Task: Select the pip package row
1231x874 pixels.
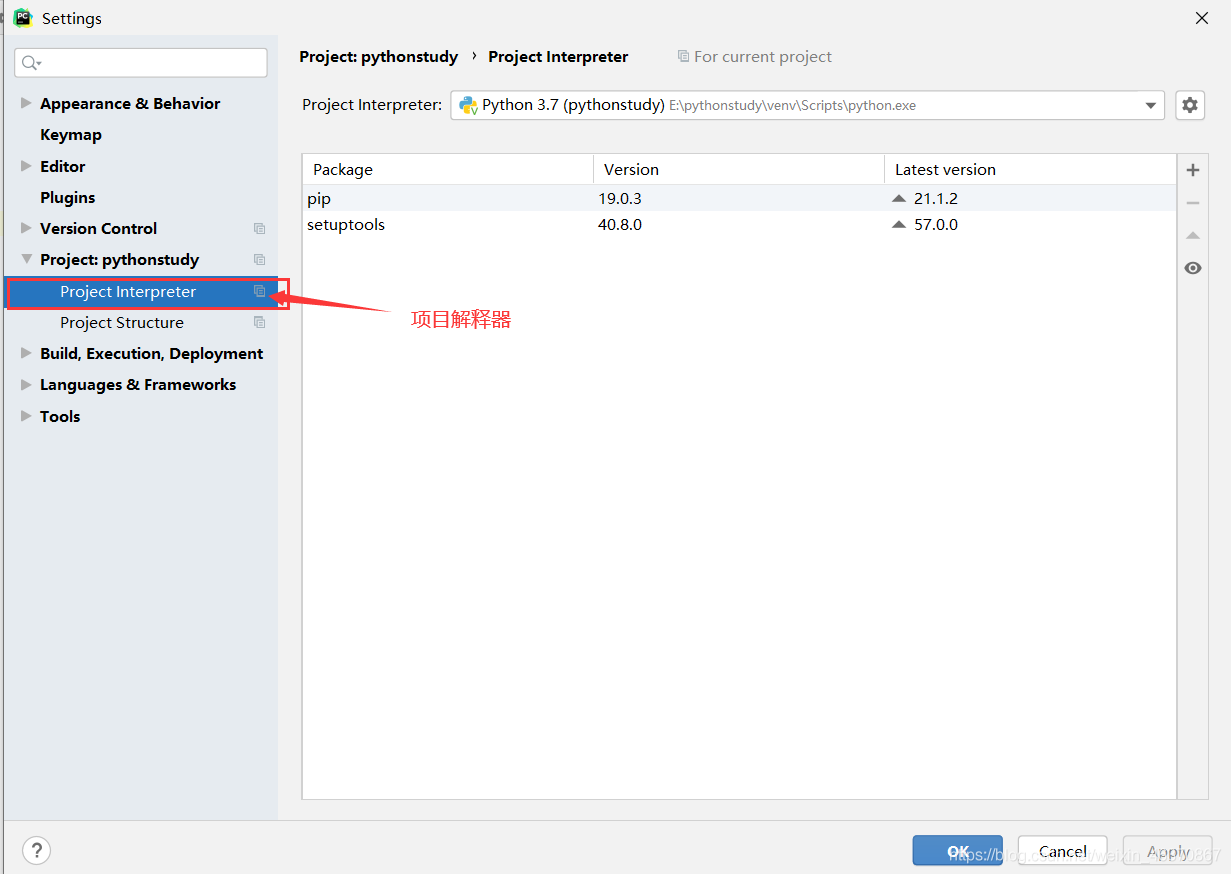Action: [739, 198]
